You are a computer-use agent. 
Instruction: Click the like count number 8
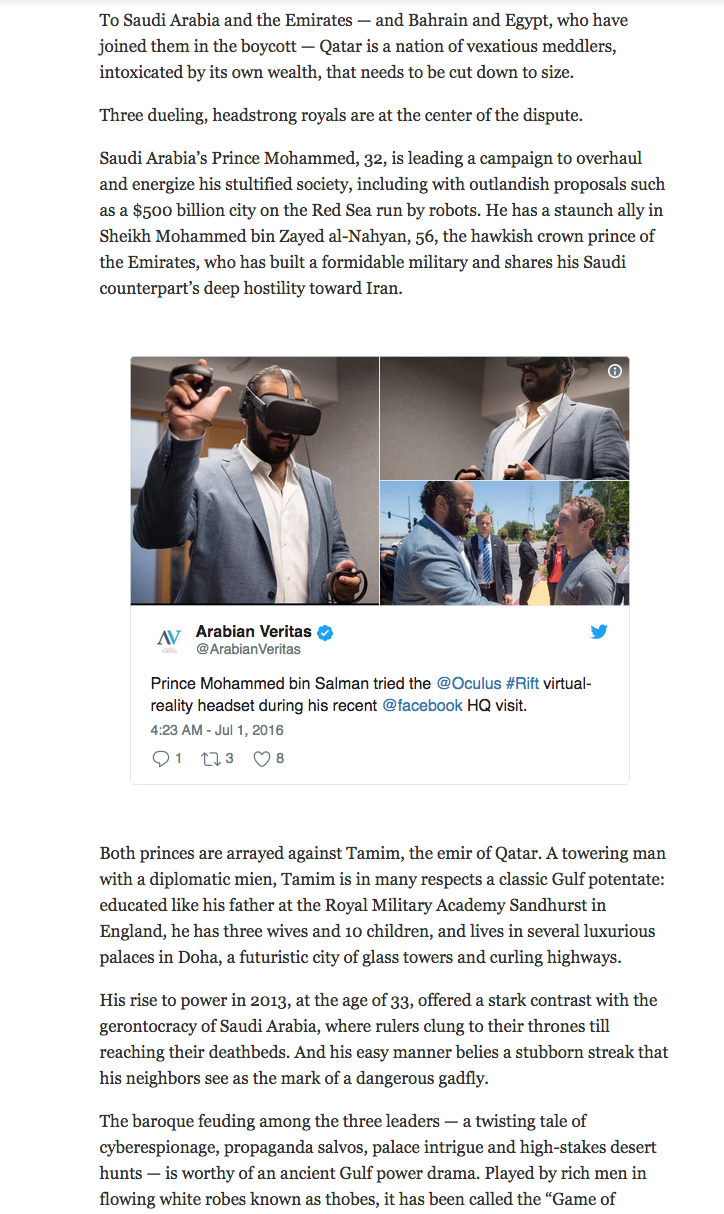click(280, 759)
